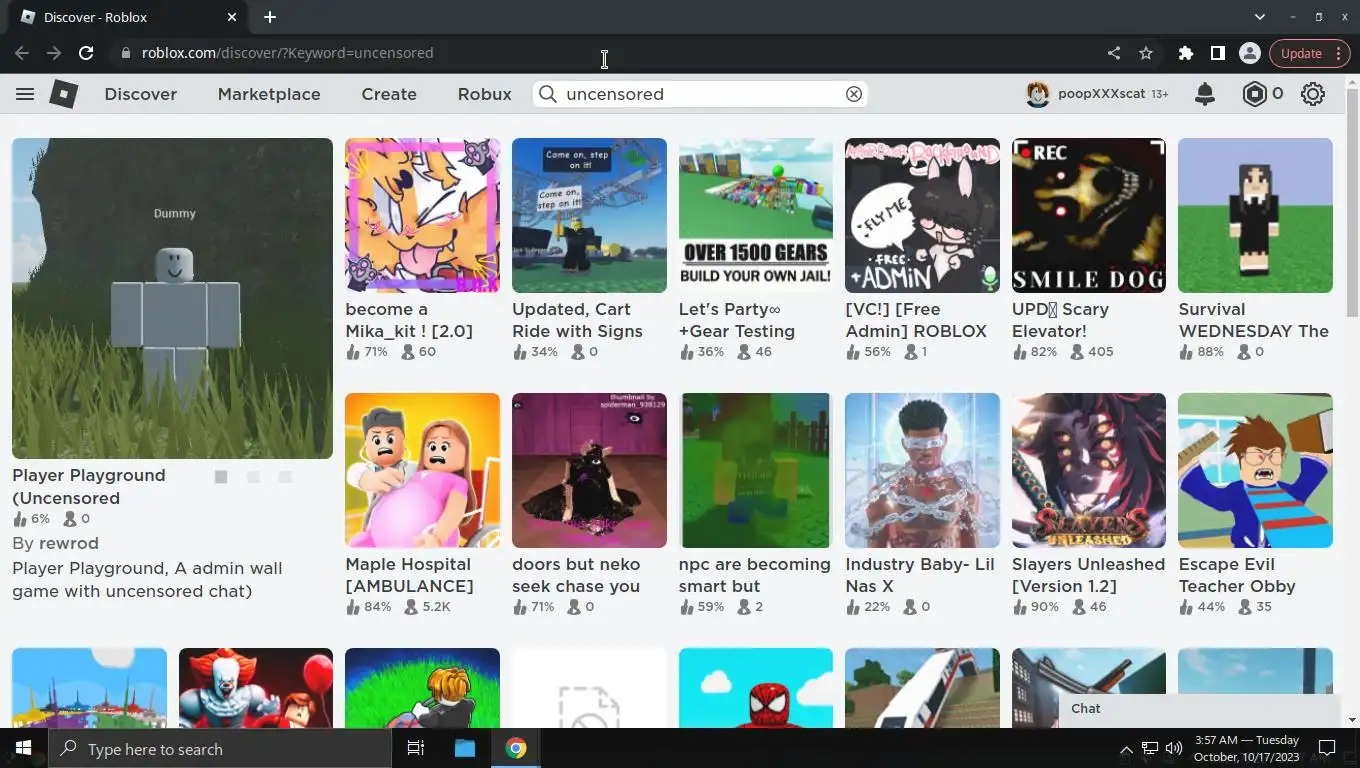Close the Discover - Roblox tab
The height and width of the screenshot is (768, 1360).
click(232, 17)
